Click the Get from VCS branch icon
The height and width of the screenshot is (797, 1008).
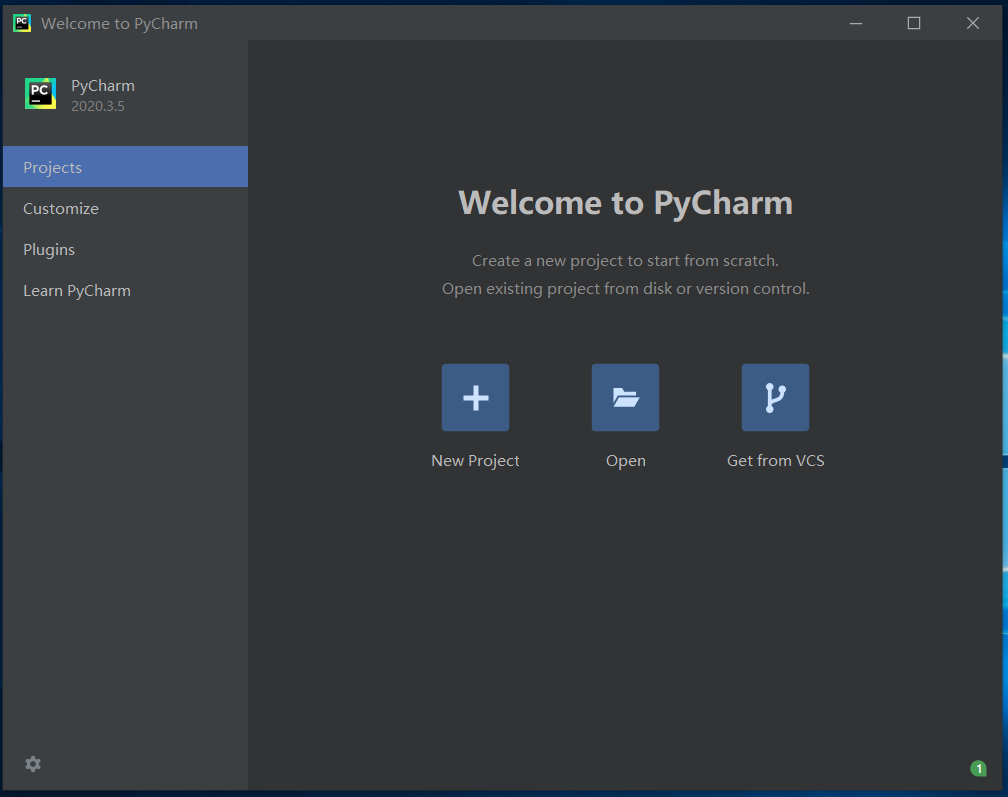pos(775,397)
